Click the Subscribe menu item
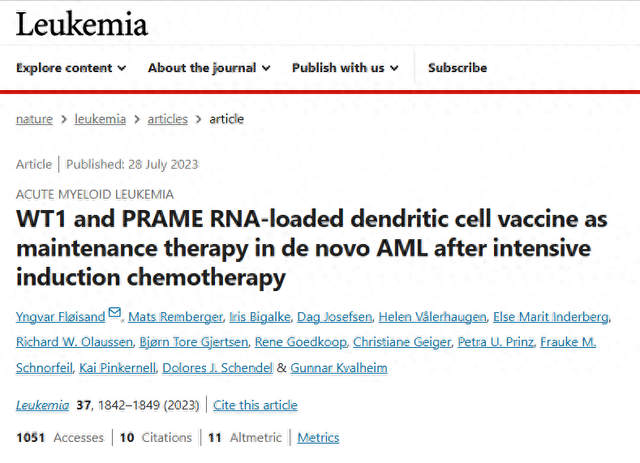 (x=458, y=68)
